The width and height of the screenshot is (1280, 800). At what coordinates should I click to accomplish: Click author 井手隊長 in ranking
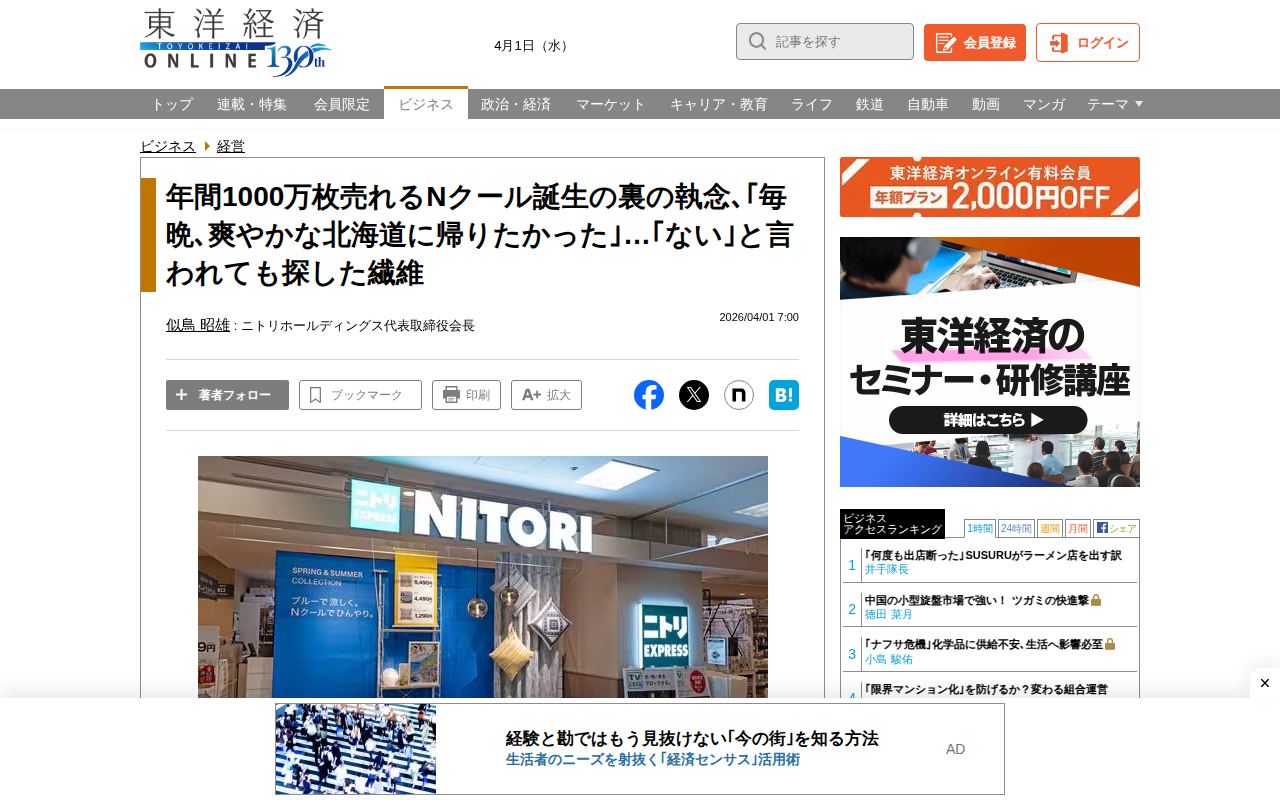click(x=887, y=569)
